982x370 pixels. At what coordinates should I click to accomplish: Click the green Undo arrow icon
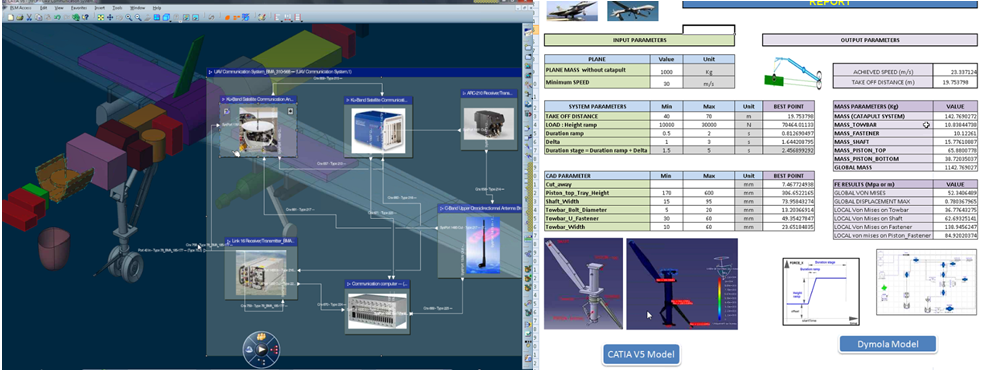[x=57, y=17]
